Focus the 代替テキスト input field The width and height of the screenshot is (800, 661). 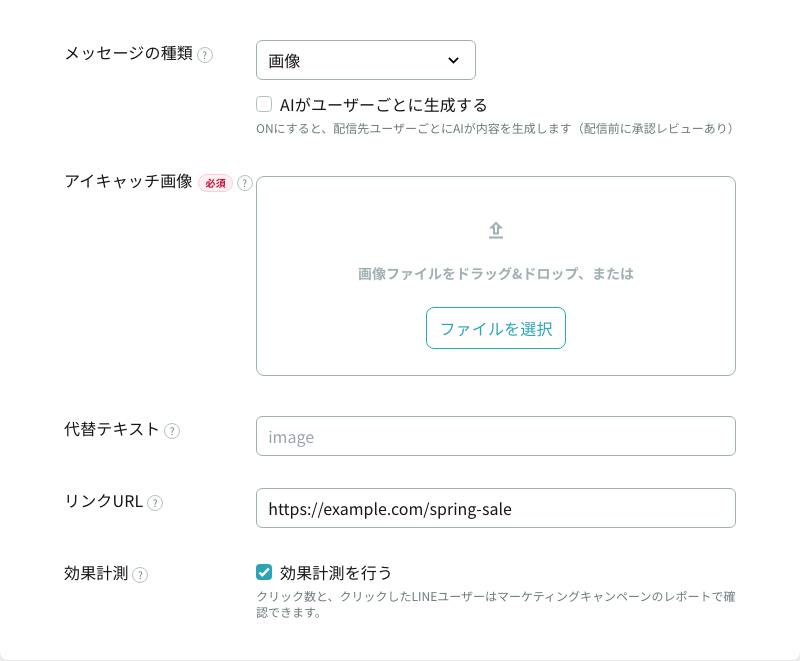click(x=496, y=436)
